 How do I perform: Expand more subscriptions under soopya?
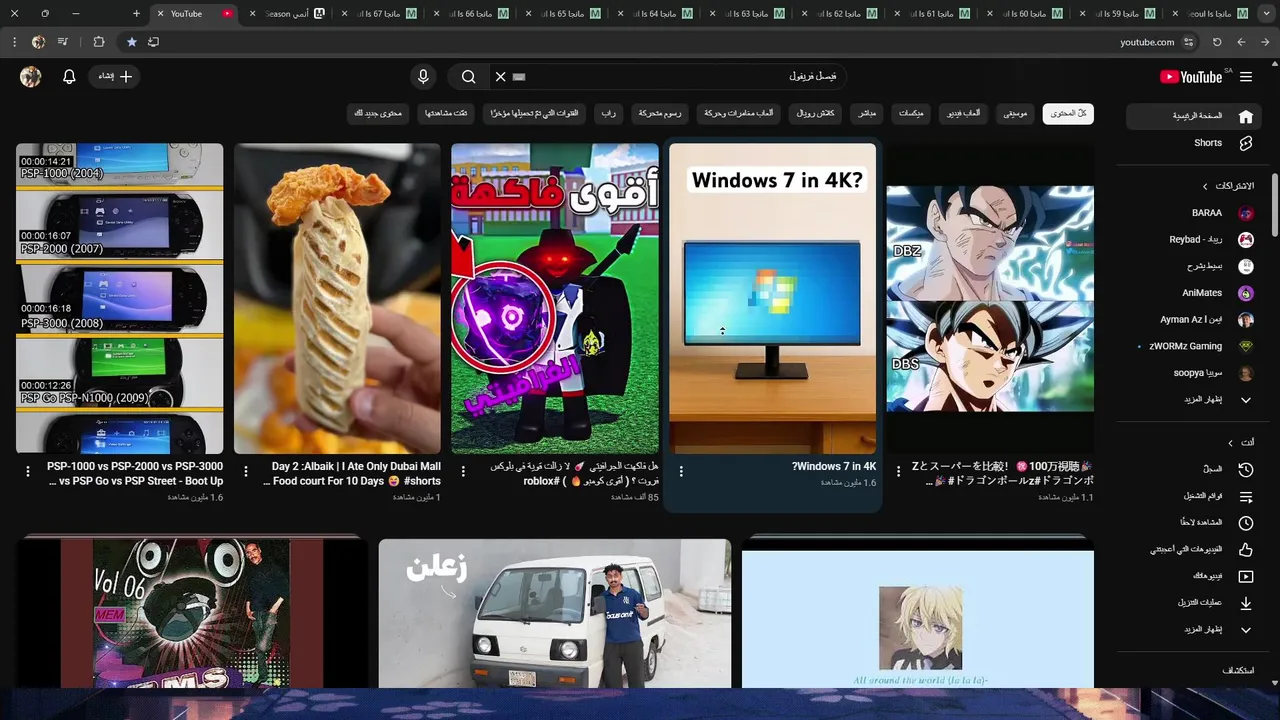(x=1192, y=400)
